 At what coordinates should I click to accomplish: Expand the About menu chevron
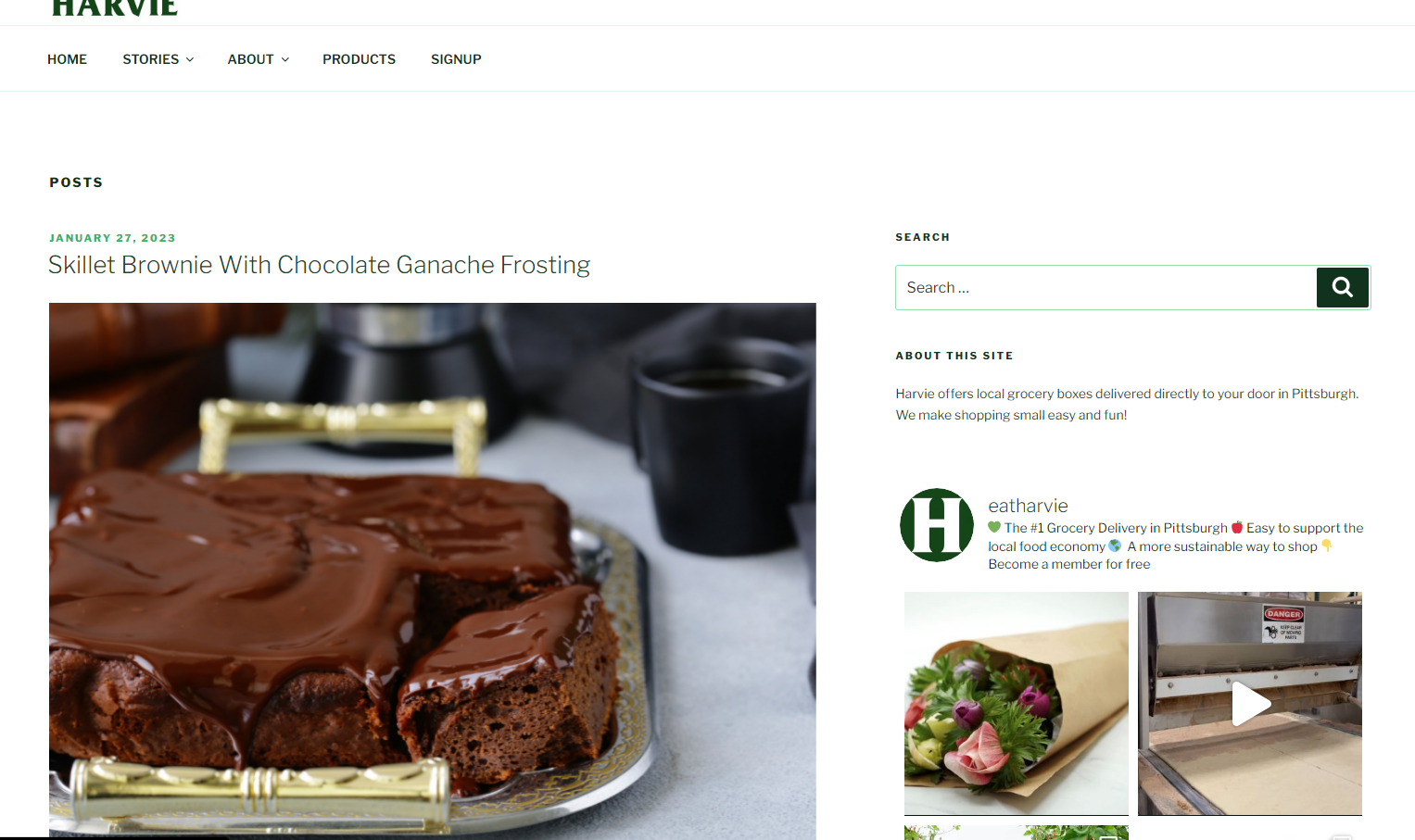tap(285, 59)
